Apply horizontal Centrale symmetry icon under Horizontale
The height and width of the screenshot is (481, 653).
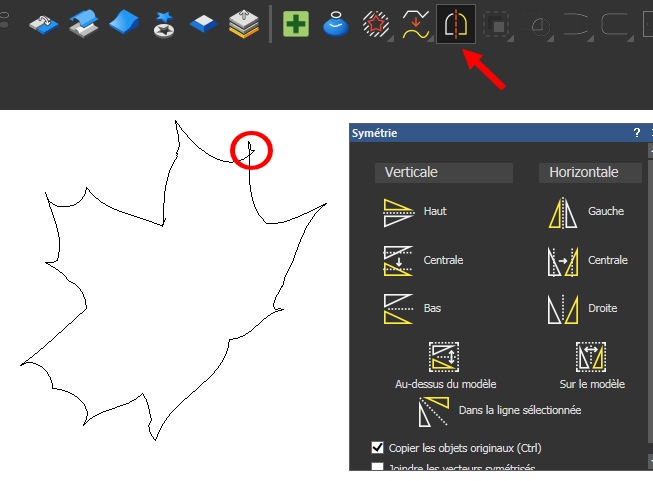pos(563,262)
